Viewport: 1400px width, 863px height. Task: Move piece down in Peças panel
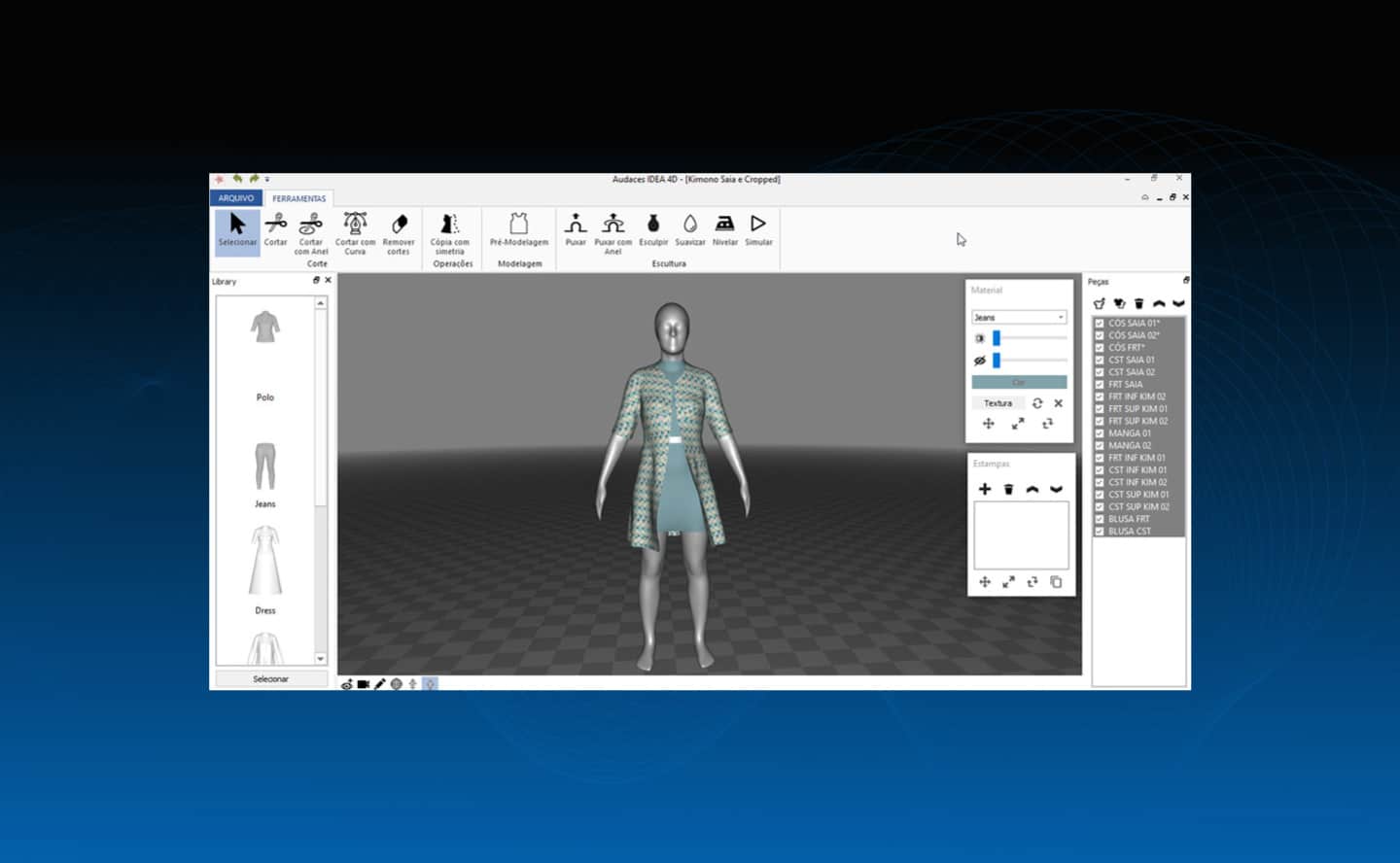[1178, 304]
